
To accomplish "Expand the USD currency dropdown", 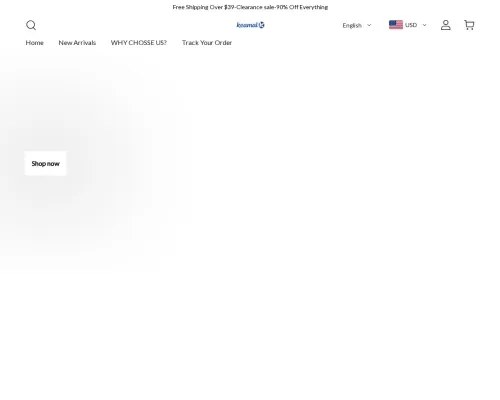I will (x=416, y=25).
